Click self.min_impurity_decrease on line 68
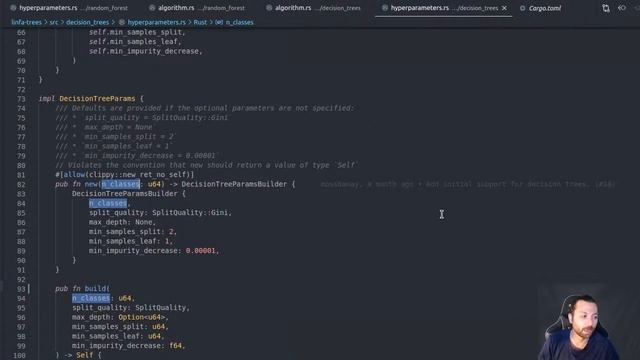 click(x=144, y=51)
